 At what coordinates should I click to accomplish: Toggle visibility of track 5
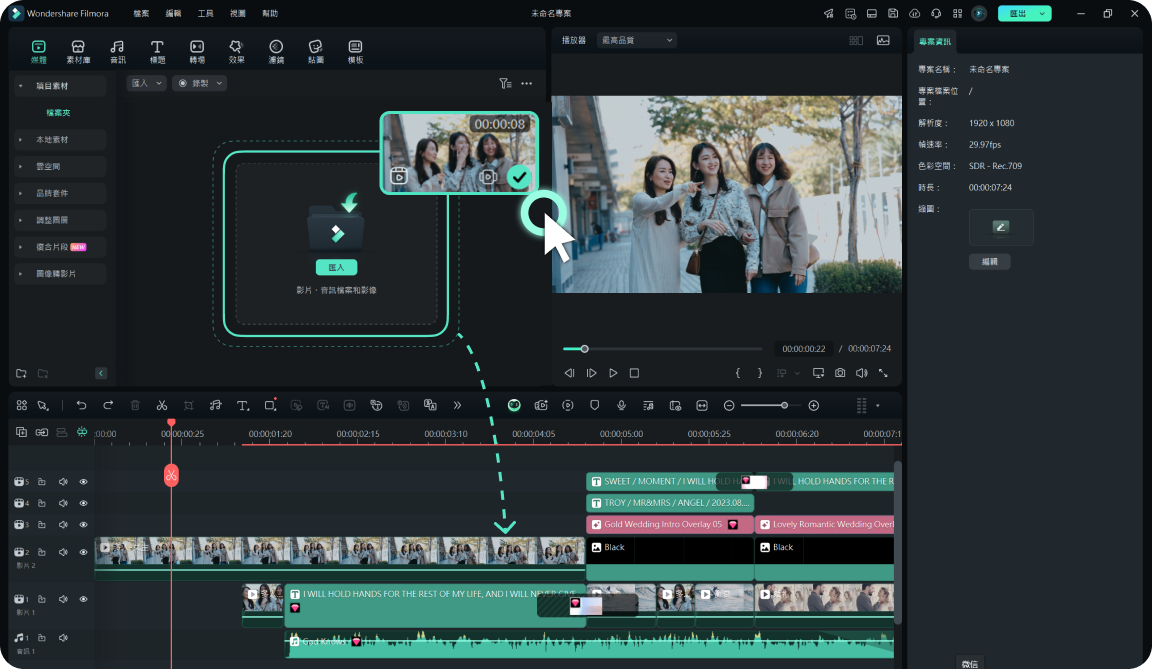(83, 482)
